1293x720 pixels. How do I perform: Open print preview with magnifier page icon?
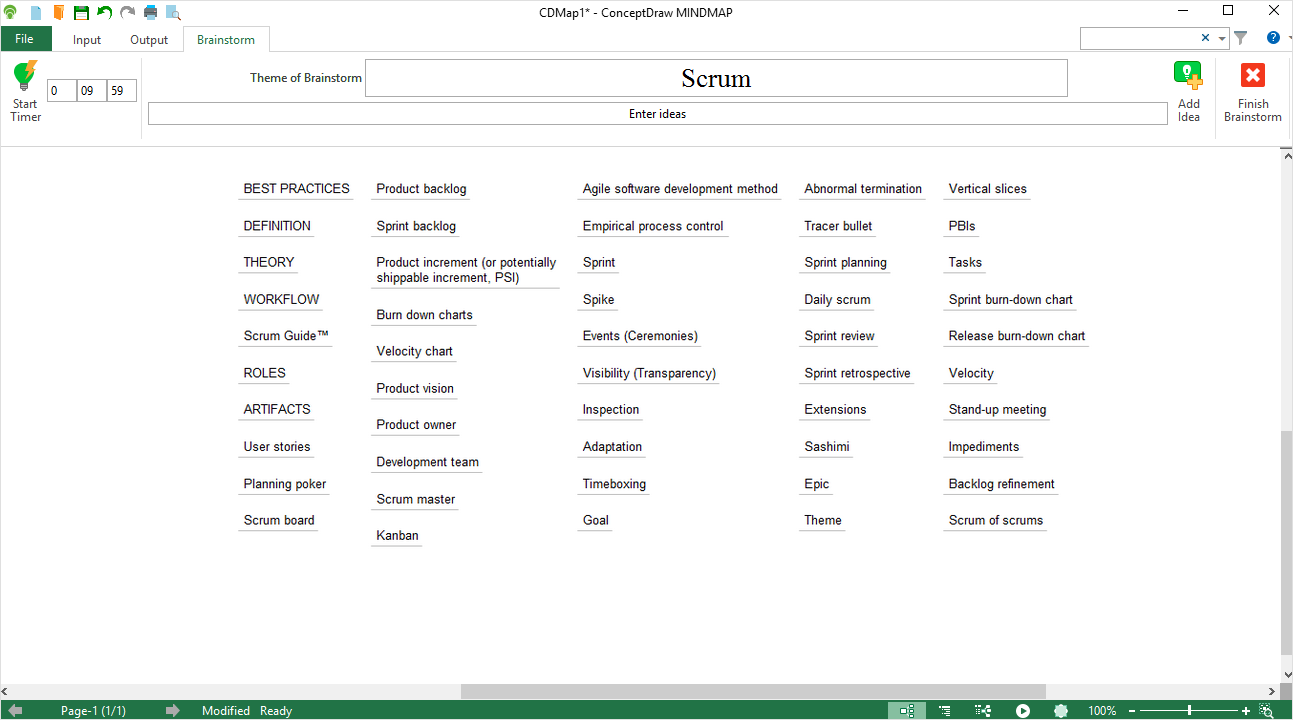tap(173, 12)
